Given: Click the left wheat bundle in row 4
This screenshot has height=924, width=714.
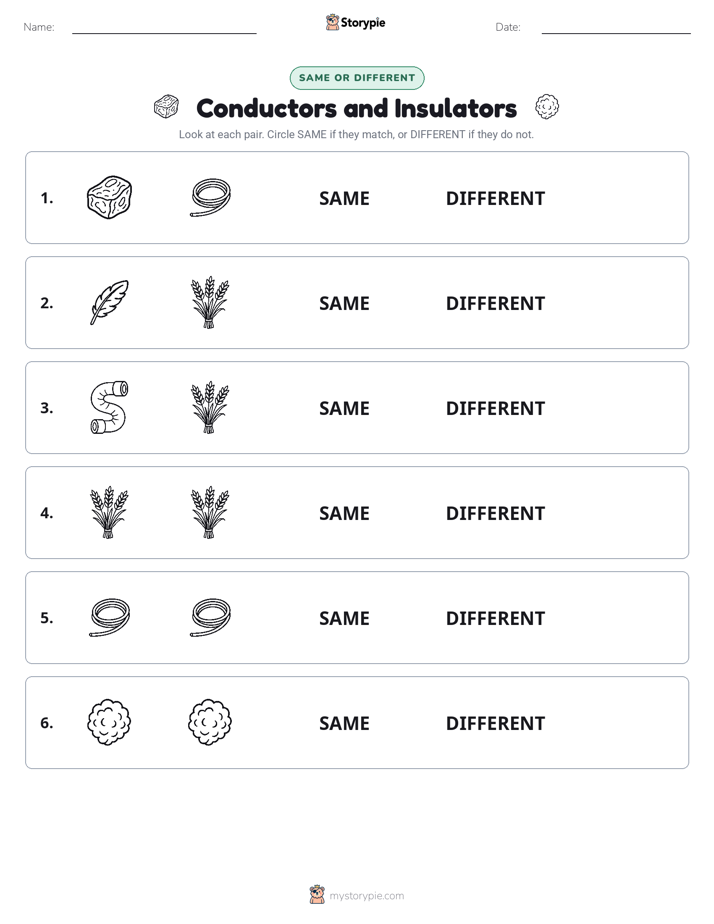Looking at the screenshot, I should pyautogui.click(x=109, y=512).
